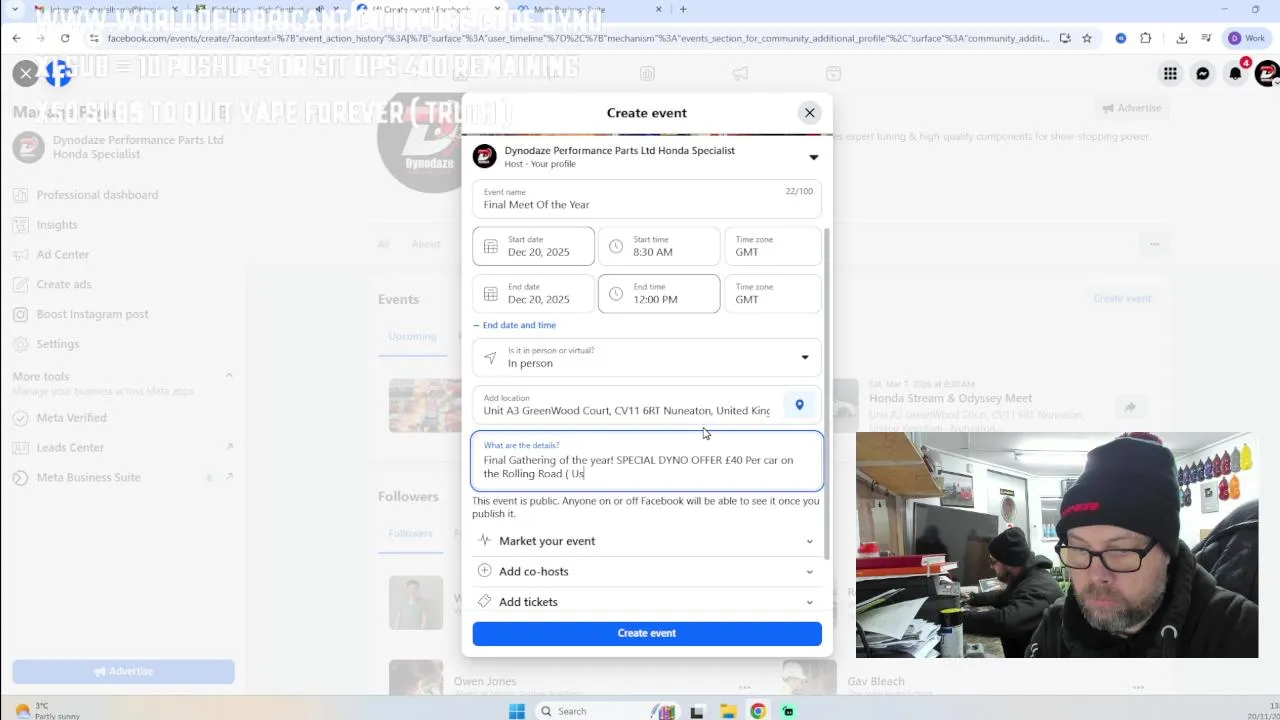Image resolution: width=1280 pixels, height=720 pixels.
Task: Open Insights in the sidebar
Action: pos(57,225)
